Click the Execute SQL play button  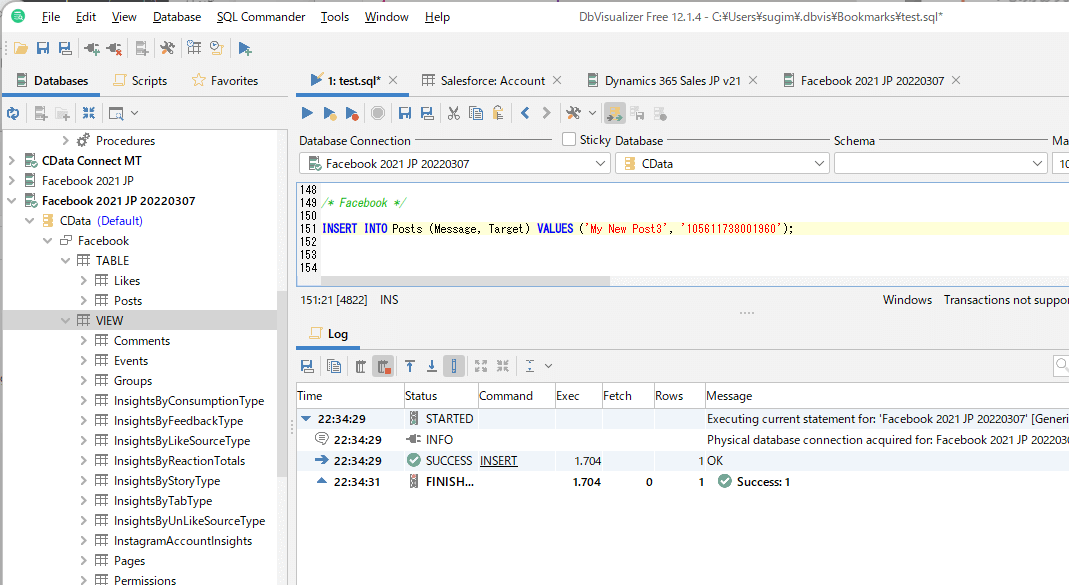pyautogui.click(x=308, y=113)
